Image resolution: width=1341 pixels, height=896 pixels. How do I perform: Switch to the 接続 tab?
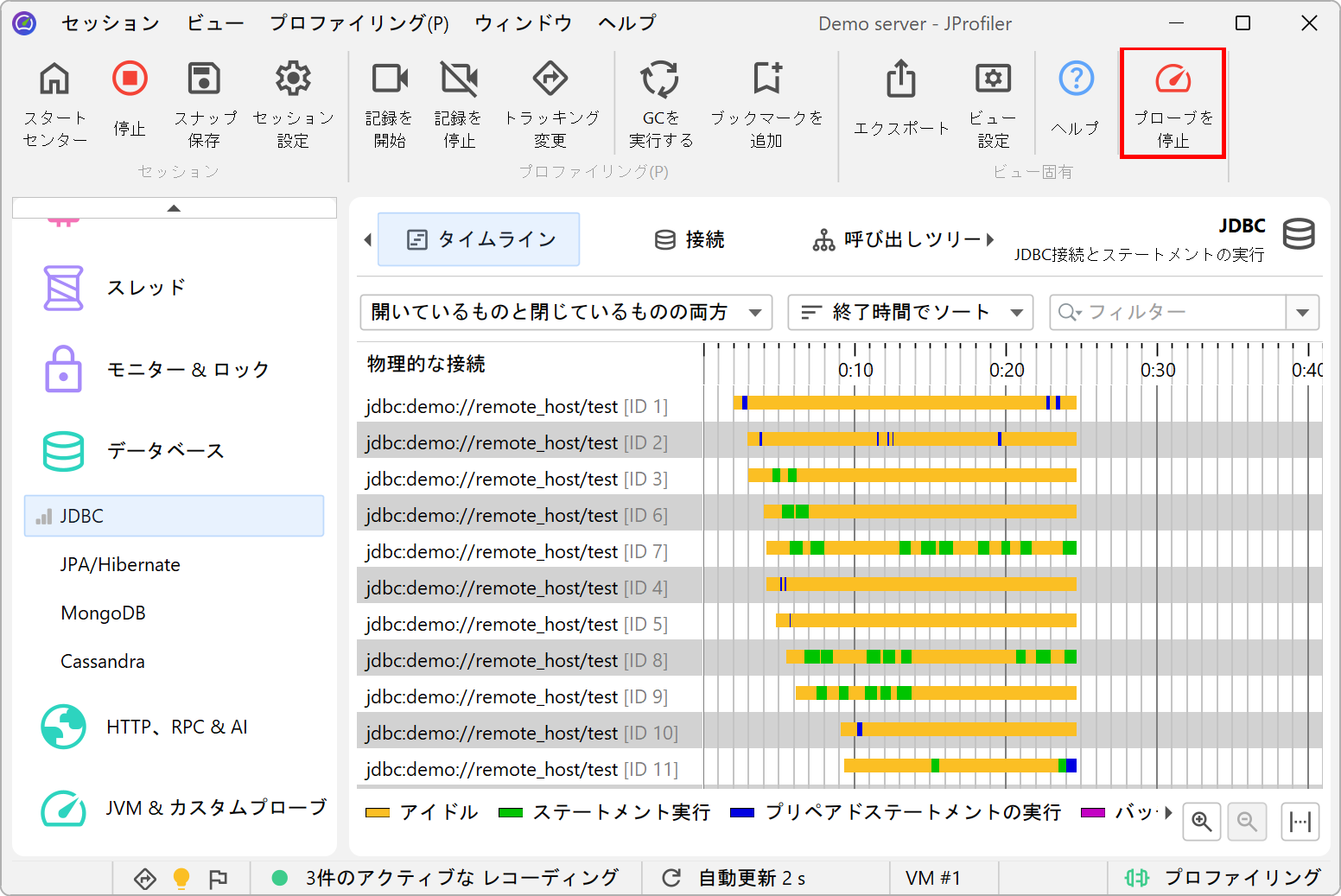pyautogui.click(x=690, y=239)
